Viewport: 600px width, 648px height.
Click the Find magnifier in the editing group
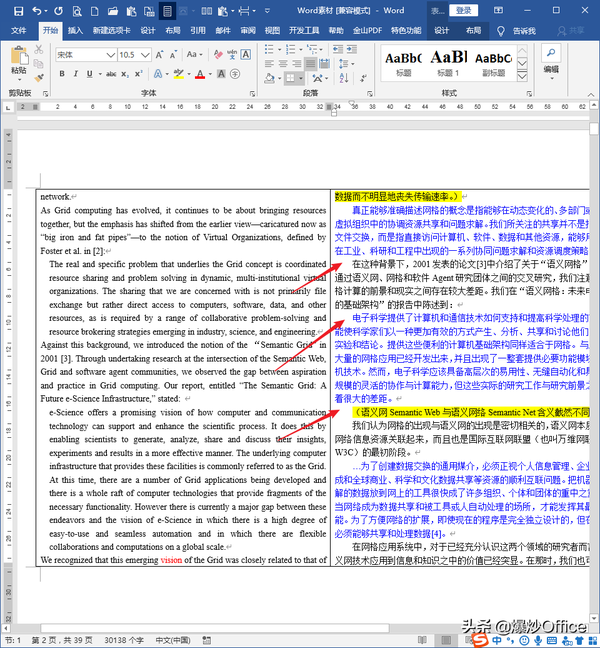click(x=551, y=53)
